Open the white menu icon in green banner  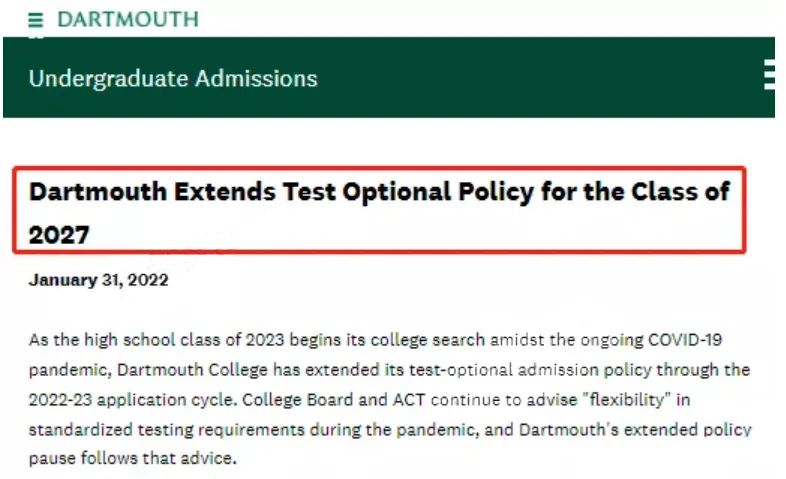tap(770, 75)
